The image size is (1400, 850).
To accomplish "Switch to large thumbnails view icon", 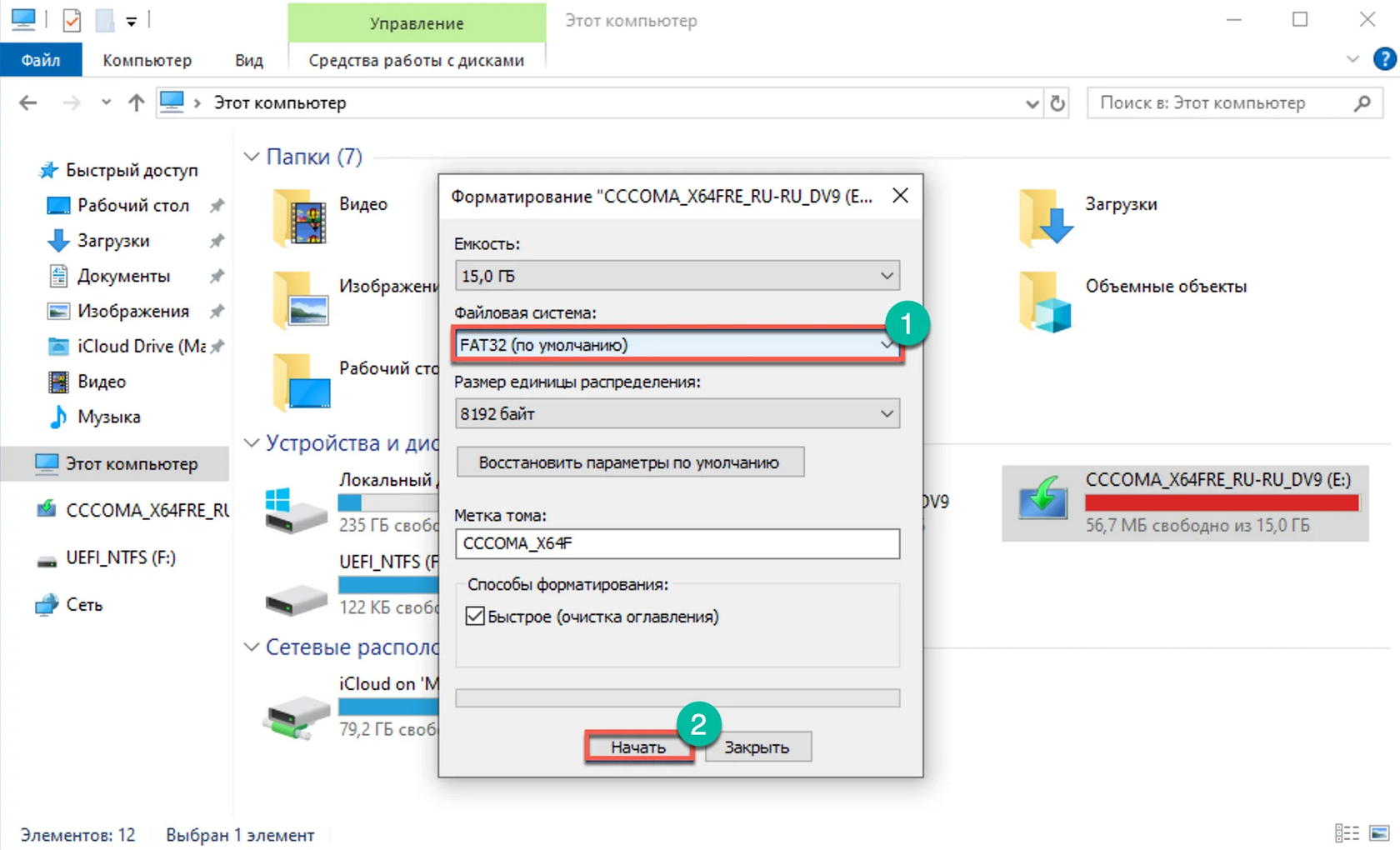I will pos(1380,833).
